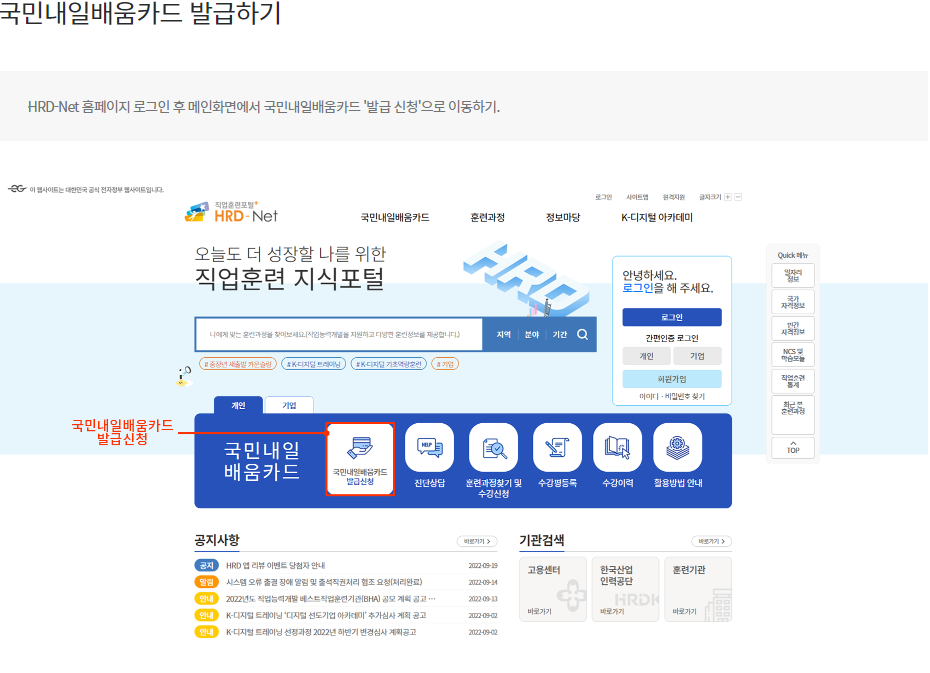Jump to top with TOP button
Viewport: 930px width, 673px height.
click(x=793, y=448)
